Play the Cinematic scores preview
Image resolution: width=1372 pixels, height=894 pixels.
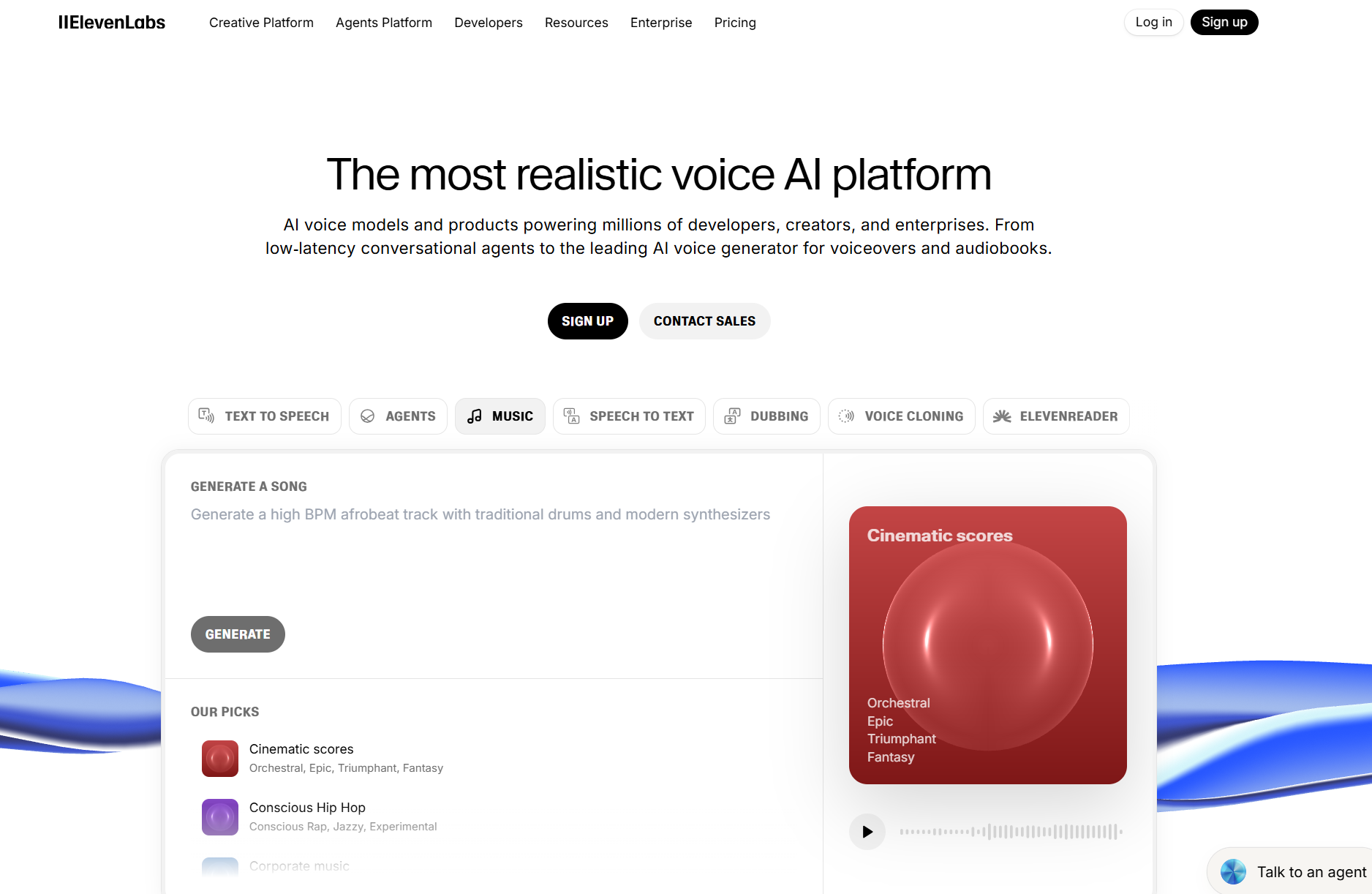pos(867,832)
